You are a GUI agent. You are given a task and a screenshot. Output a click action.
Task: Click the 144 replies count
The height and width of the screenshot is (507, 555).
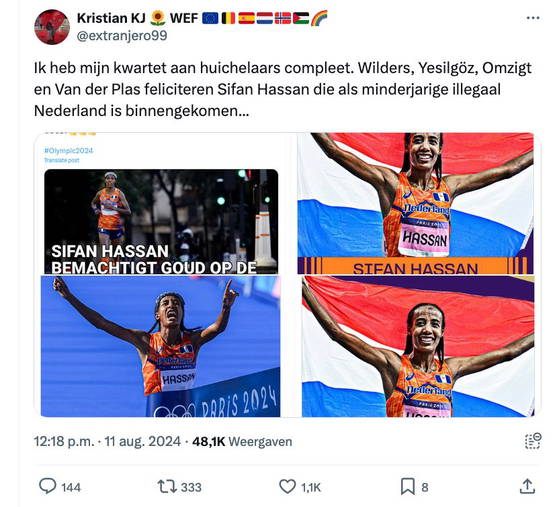click(71, 488)
